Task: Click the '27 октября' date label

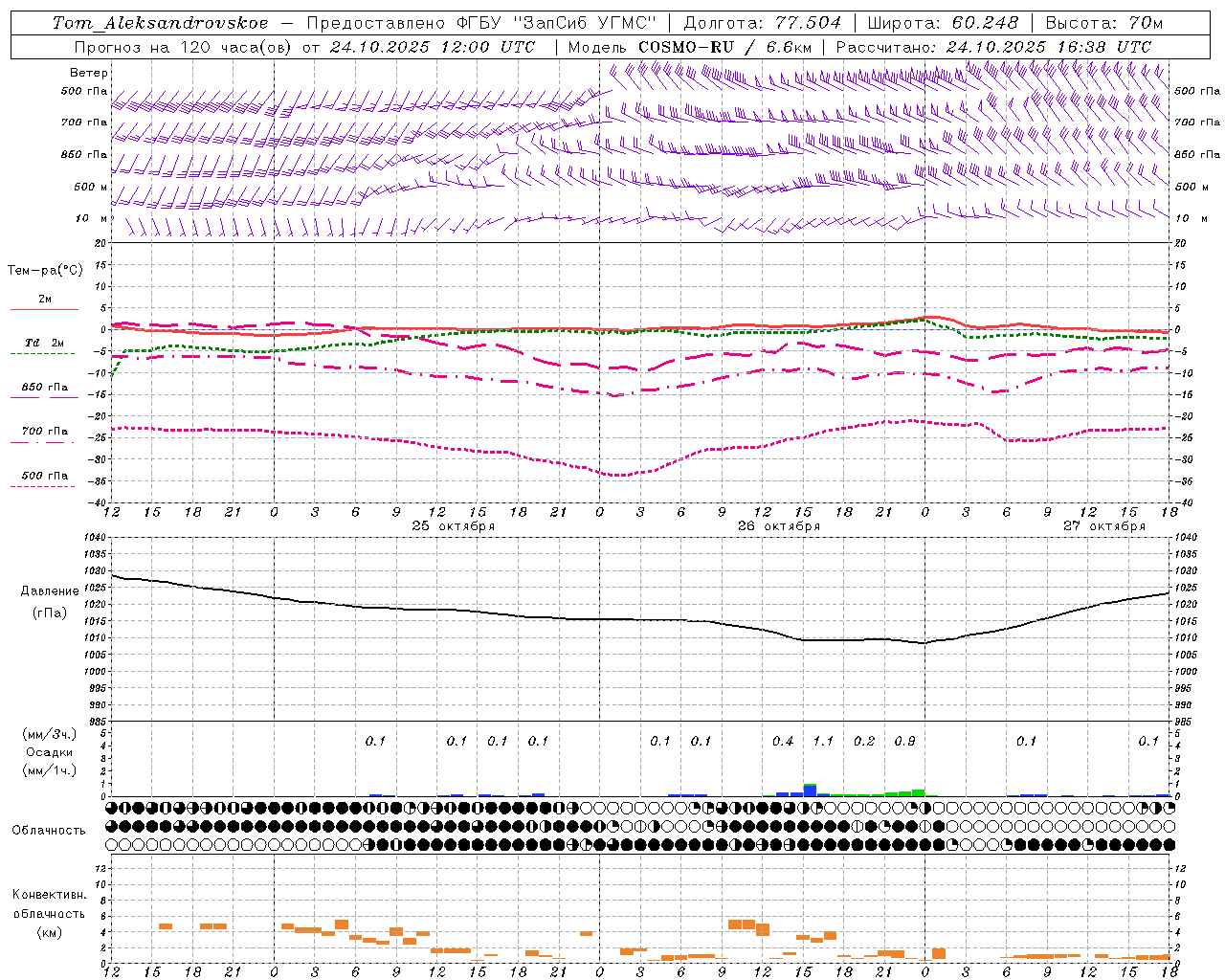Action: 1104,526
